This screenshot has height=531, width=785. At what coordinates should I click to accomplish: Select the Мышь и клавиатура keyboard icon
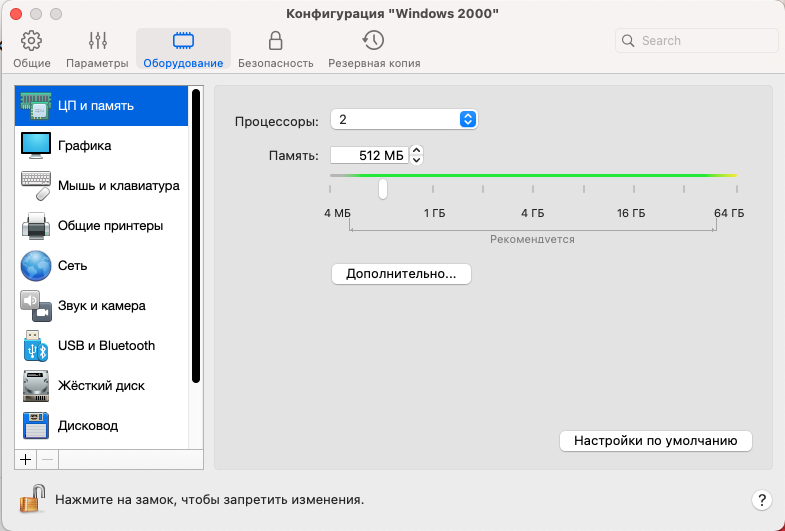coord(36,186)
